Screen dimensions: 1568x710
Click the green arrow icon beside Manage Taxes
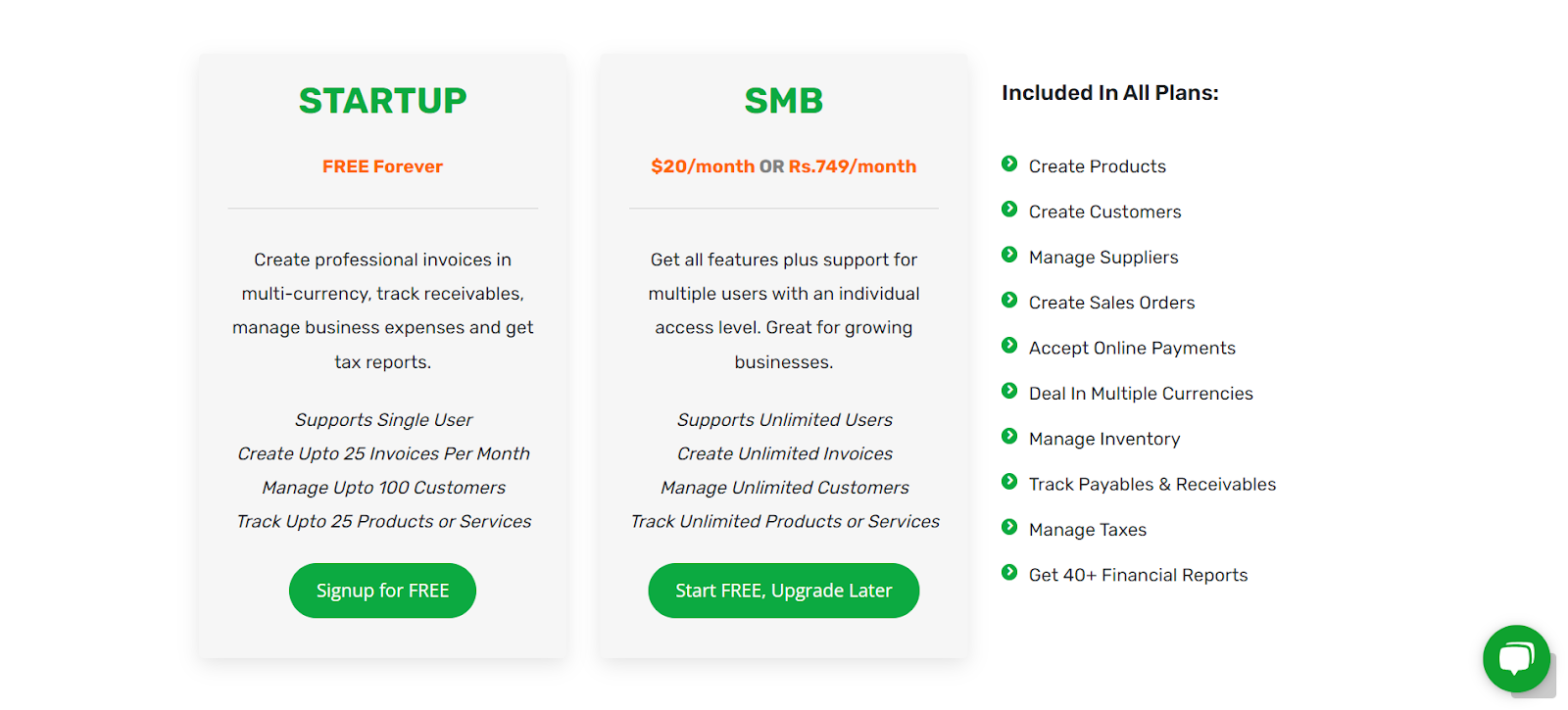[x=1008, y=528]
